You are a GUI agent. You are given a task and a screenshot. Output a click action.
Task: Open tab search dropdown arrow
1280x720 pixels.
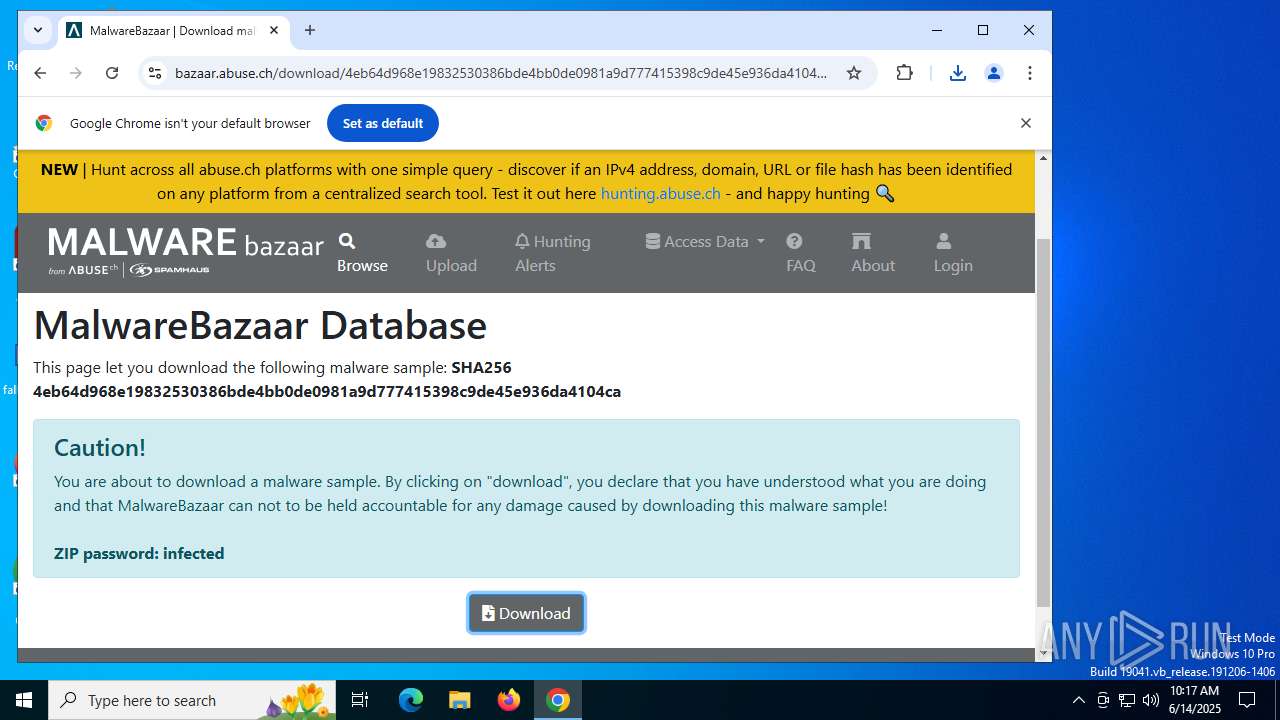pyautogui.click(x=38, y=30)
